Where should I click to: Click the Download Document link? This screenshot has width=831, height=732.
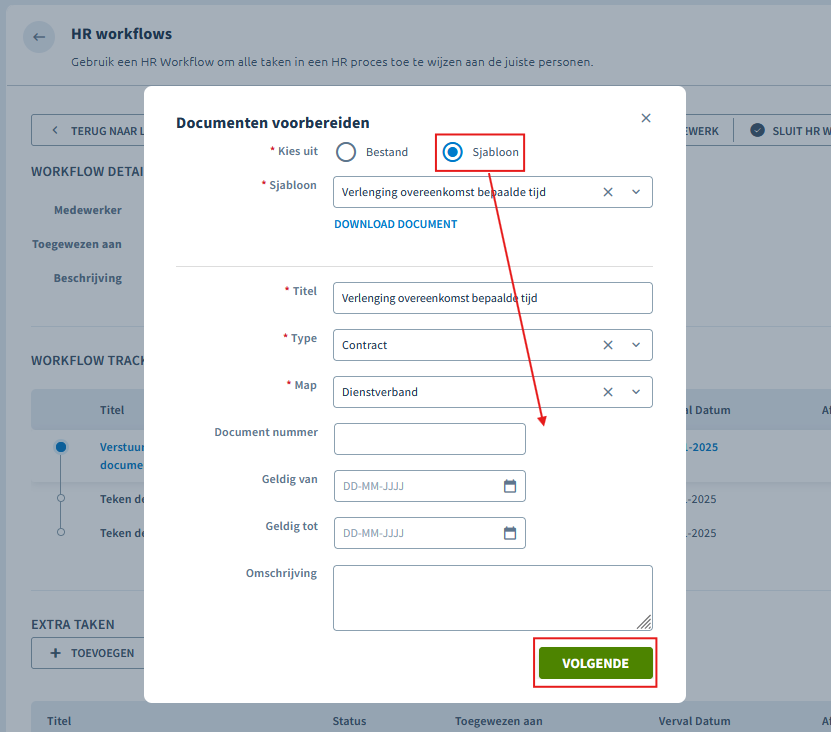click(395, 224)
